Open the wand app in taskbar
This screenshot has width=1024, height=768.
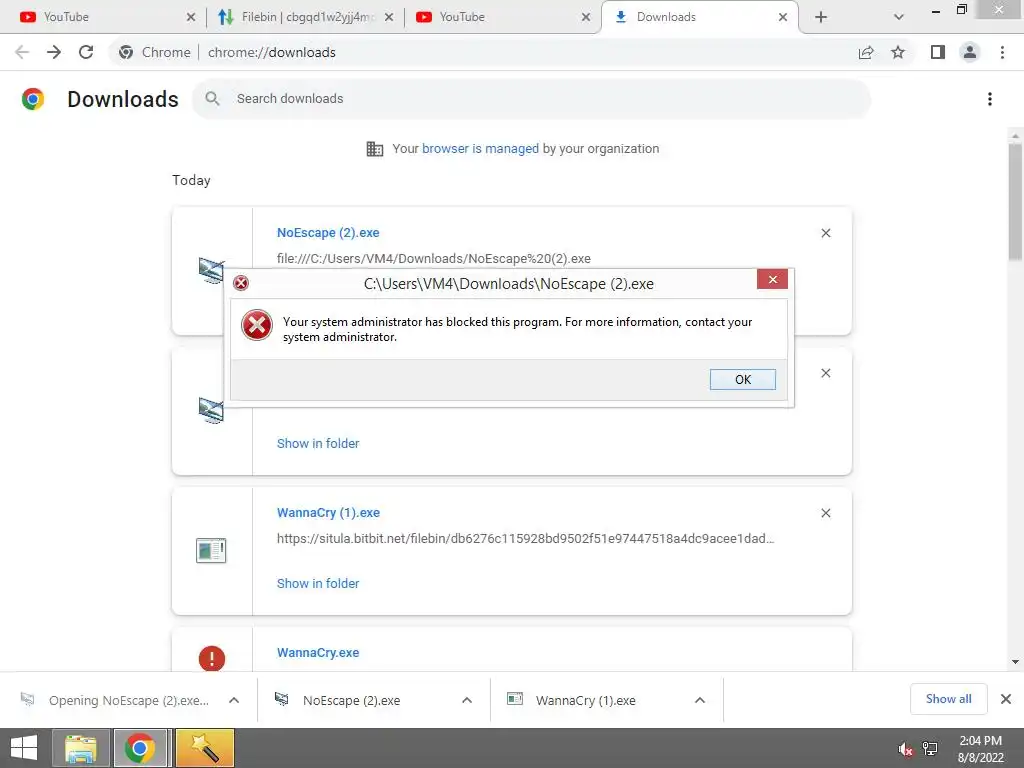click(x=204, y=748)
